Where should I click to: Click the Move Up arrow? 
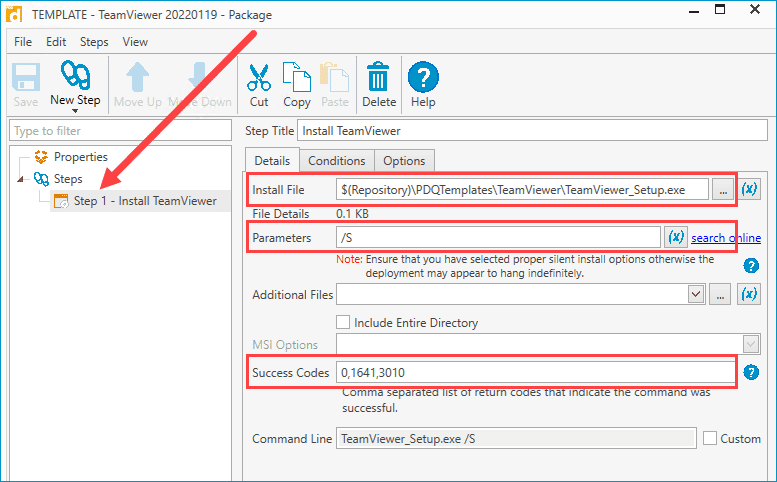click(137, 85)
